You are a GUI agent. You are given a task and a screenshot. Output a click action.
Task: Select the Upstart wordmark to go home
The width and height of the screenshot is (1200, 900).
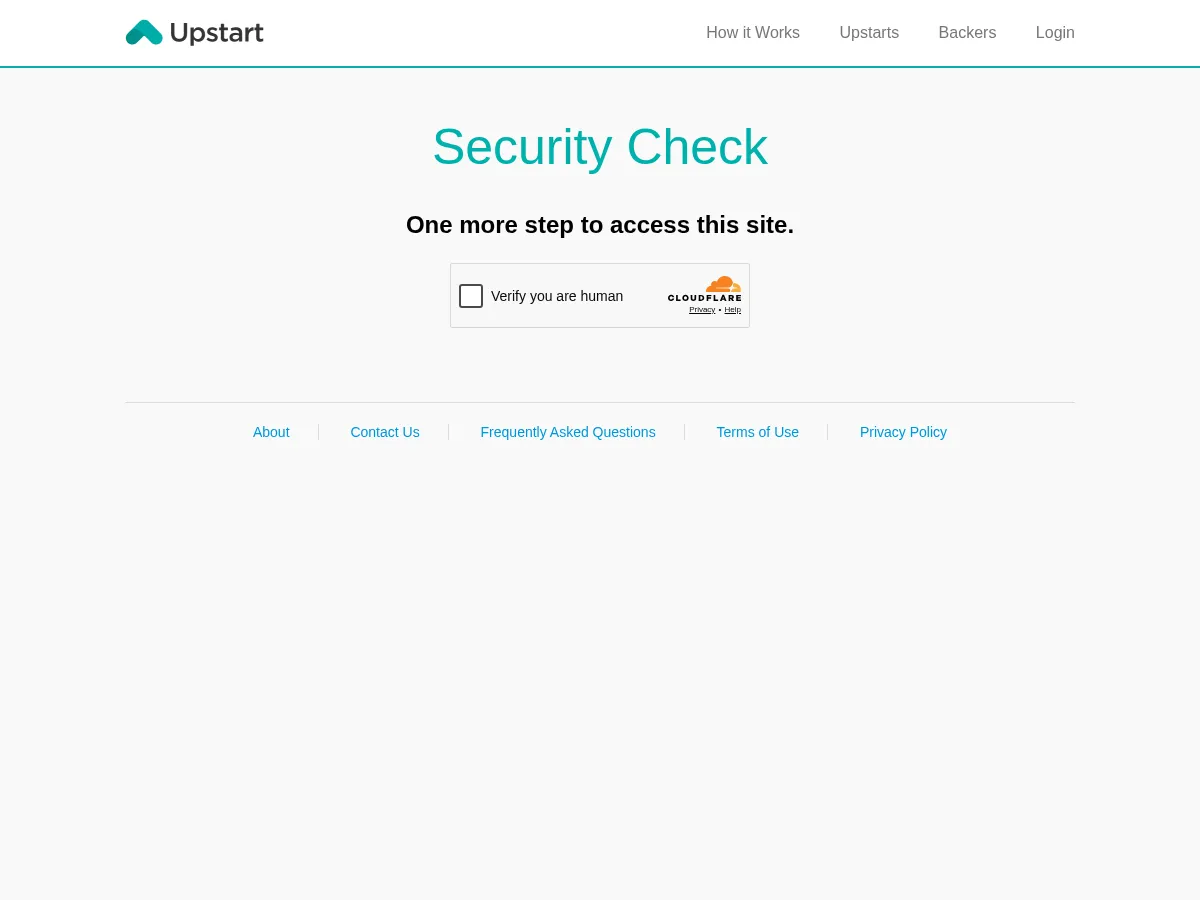[216, 33]
